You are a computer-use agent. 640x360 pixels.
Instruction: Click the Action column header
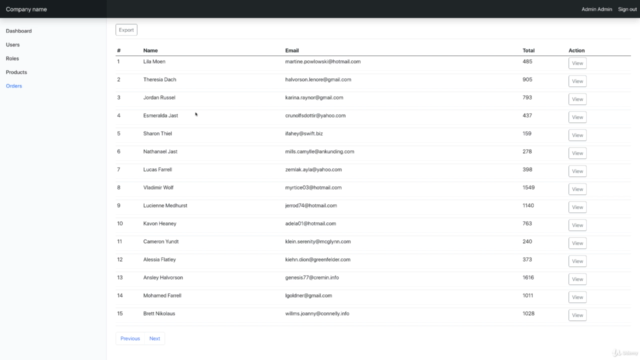(x=576, y=51)
